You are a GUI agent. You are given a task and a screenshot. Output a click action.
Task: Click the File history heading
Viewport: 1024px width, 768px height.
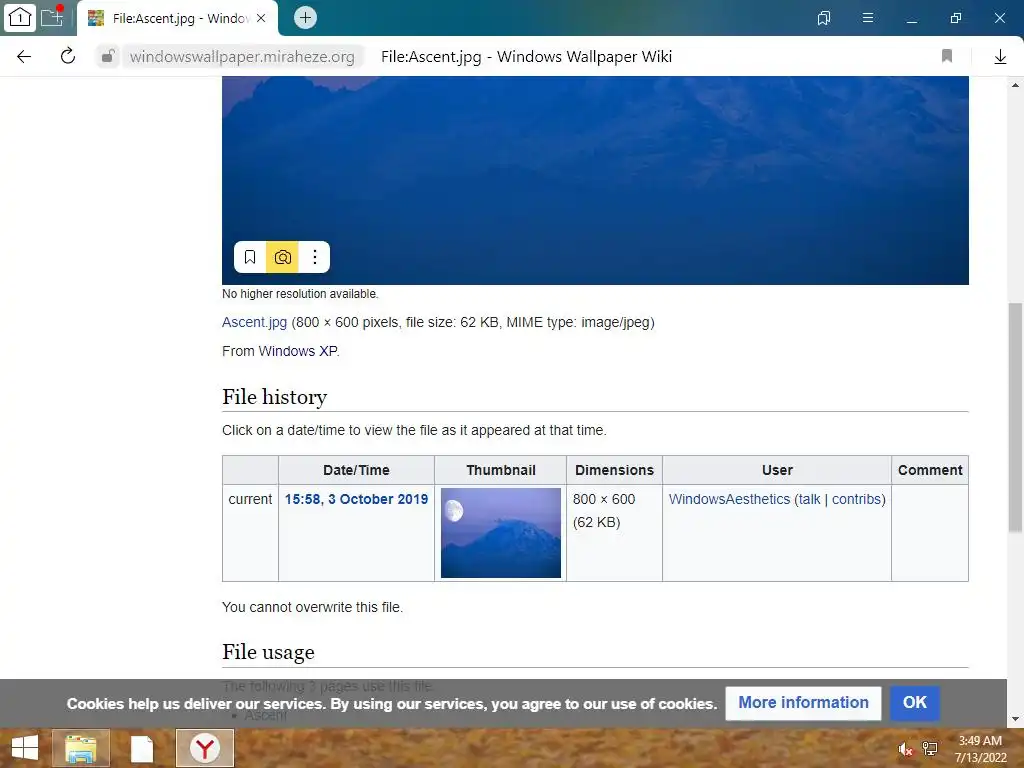[274, 397]
